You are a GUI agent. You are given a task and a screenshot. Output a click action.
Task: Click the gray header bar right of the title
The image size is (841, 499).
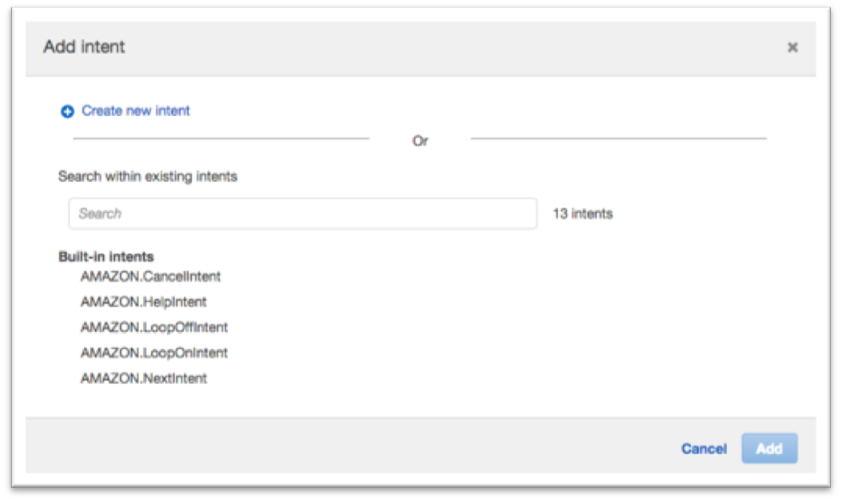[x=456, y=48]
